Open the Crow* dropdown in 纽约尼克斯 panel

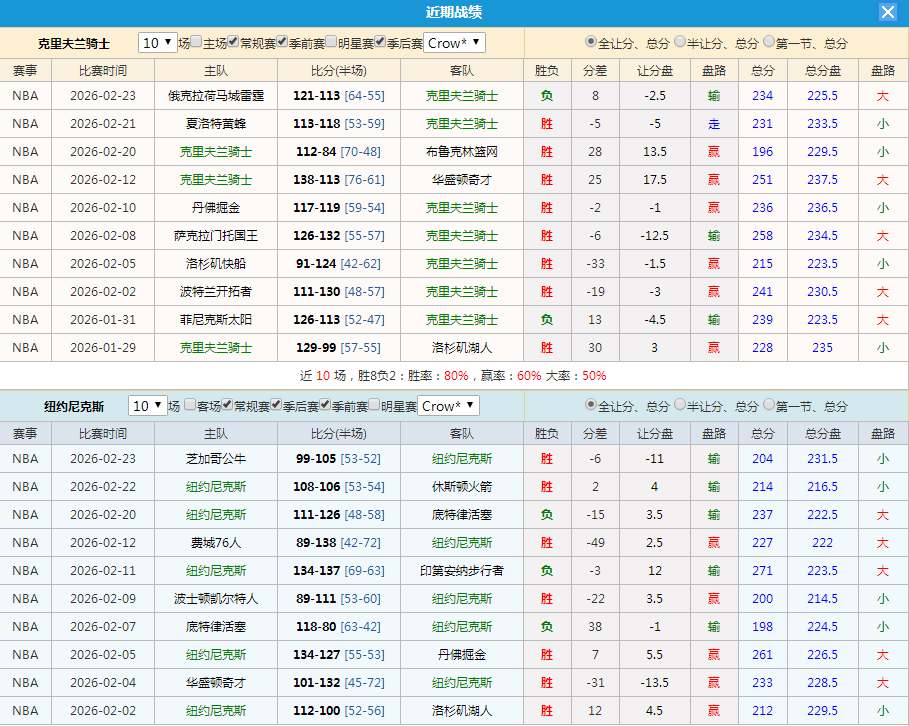tap(448, 406)
